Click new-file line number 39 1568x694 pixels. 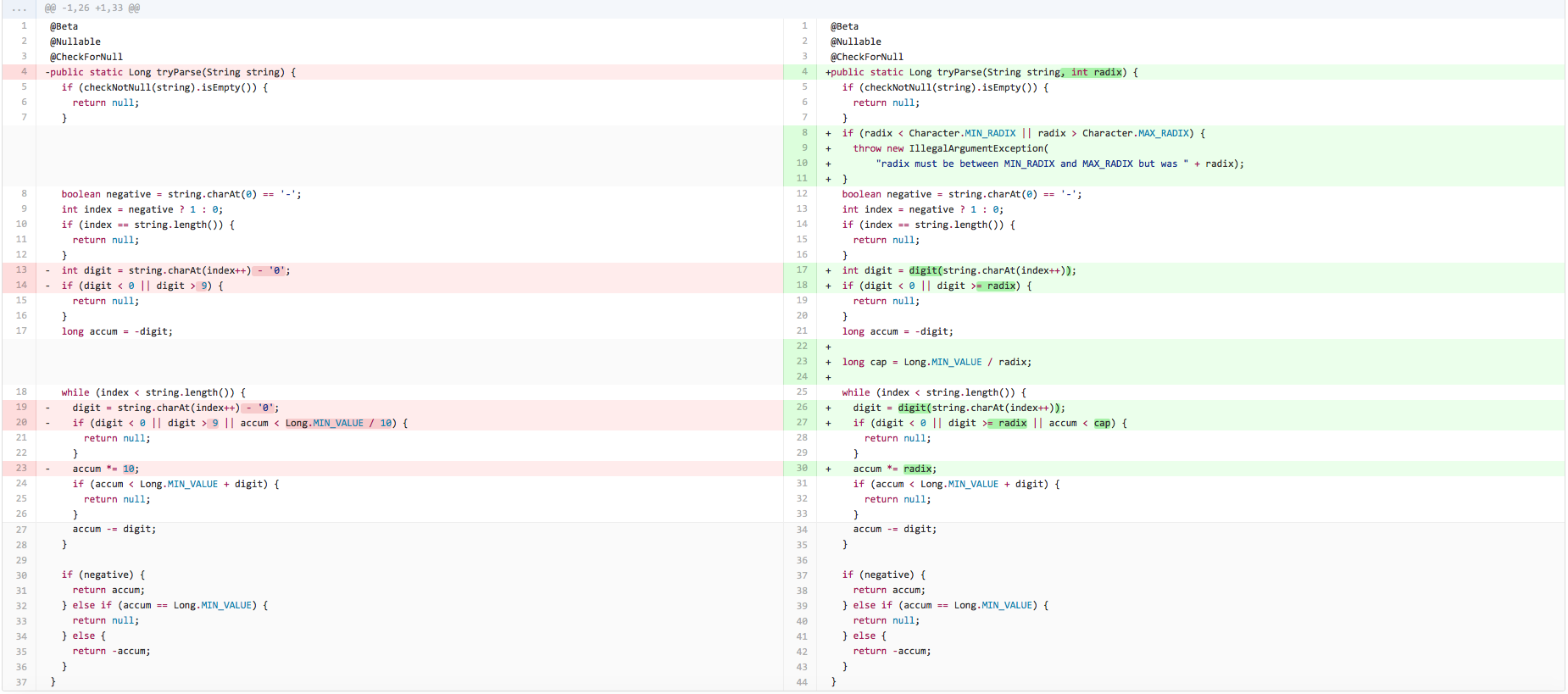(x=801, y=606)
